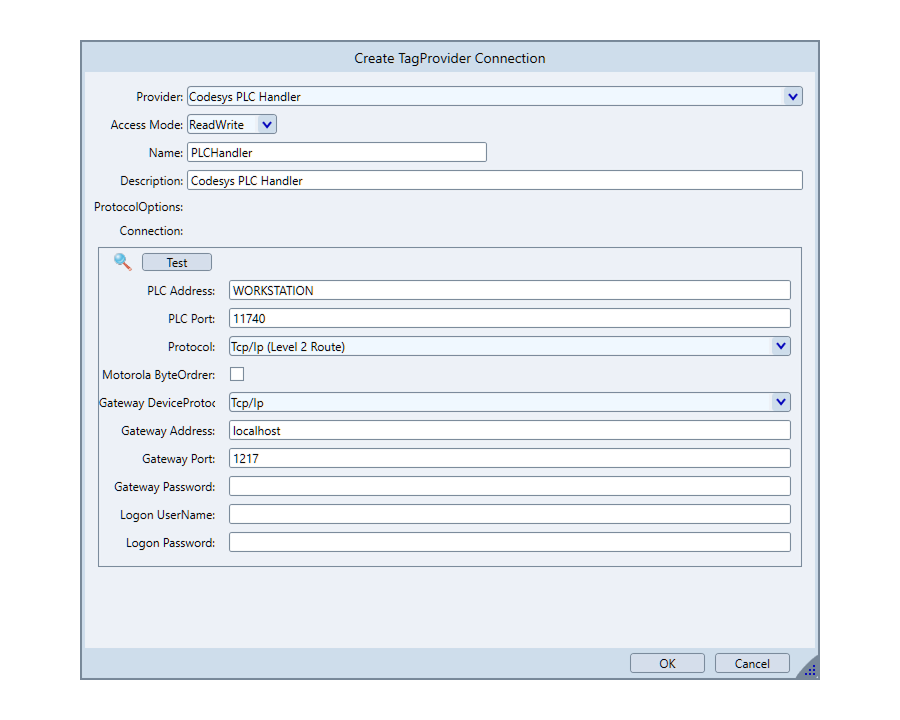Click the Create TagProvider Connection title bar
The image size is (900, 720).
[450, 58]
